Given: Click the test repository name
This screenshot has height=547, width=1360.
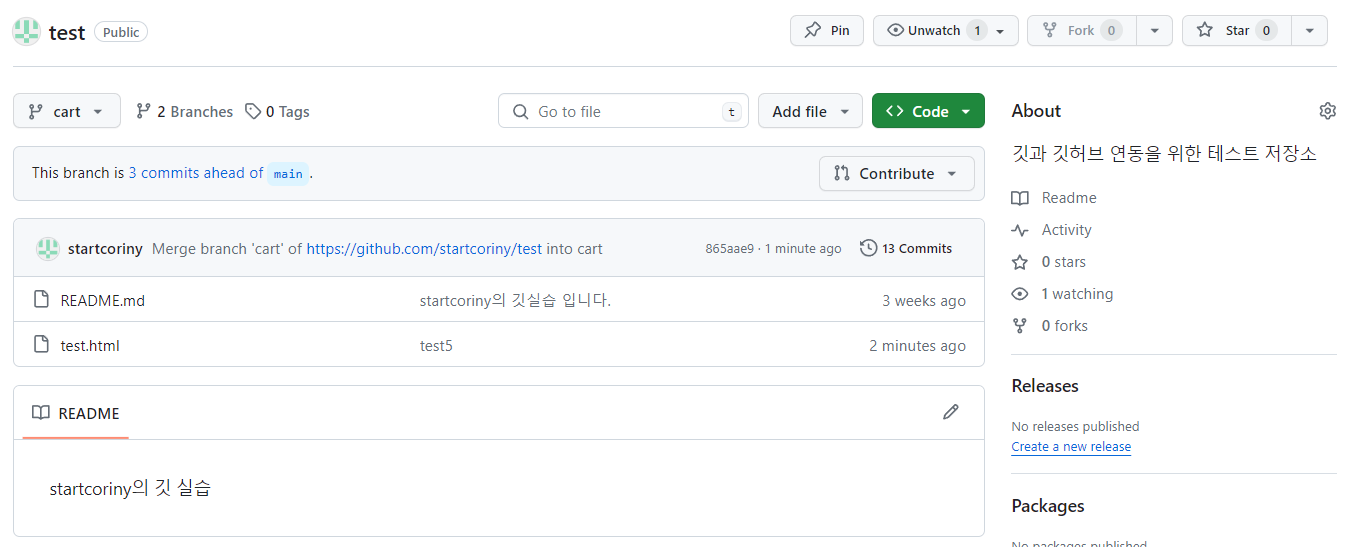Looking at the screenshot, I should click(x=67, y=32).
